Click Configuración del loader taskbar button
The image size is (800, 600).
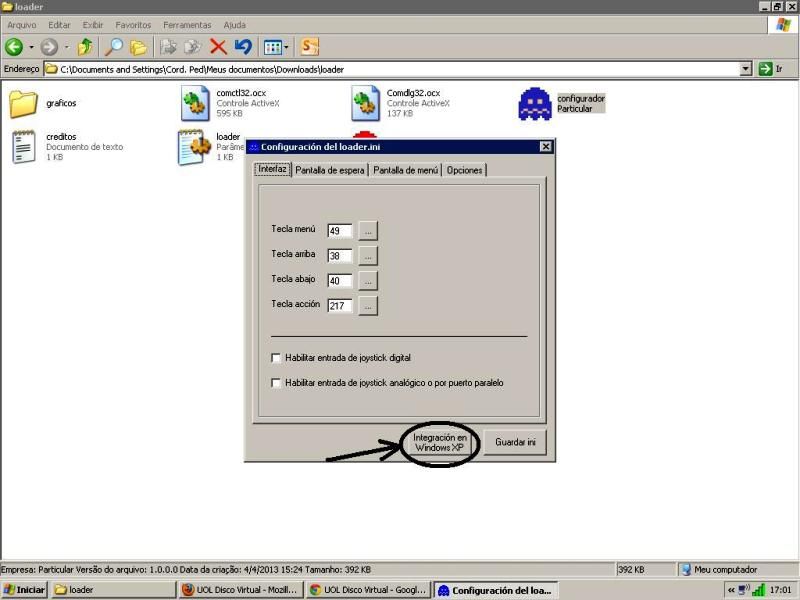496,590
